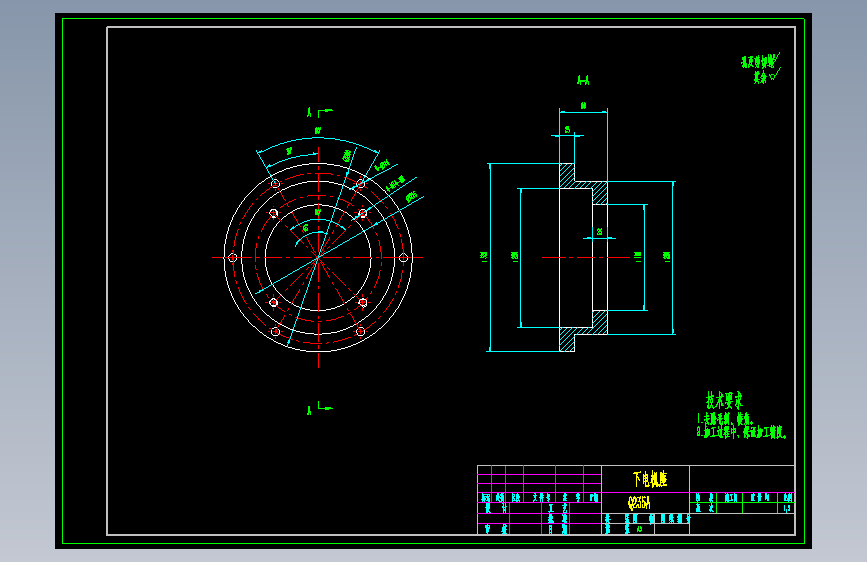Select the red centerline in section view

[586, 258]
